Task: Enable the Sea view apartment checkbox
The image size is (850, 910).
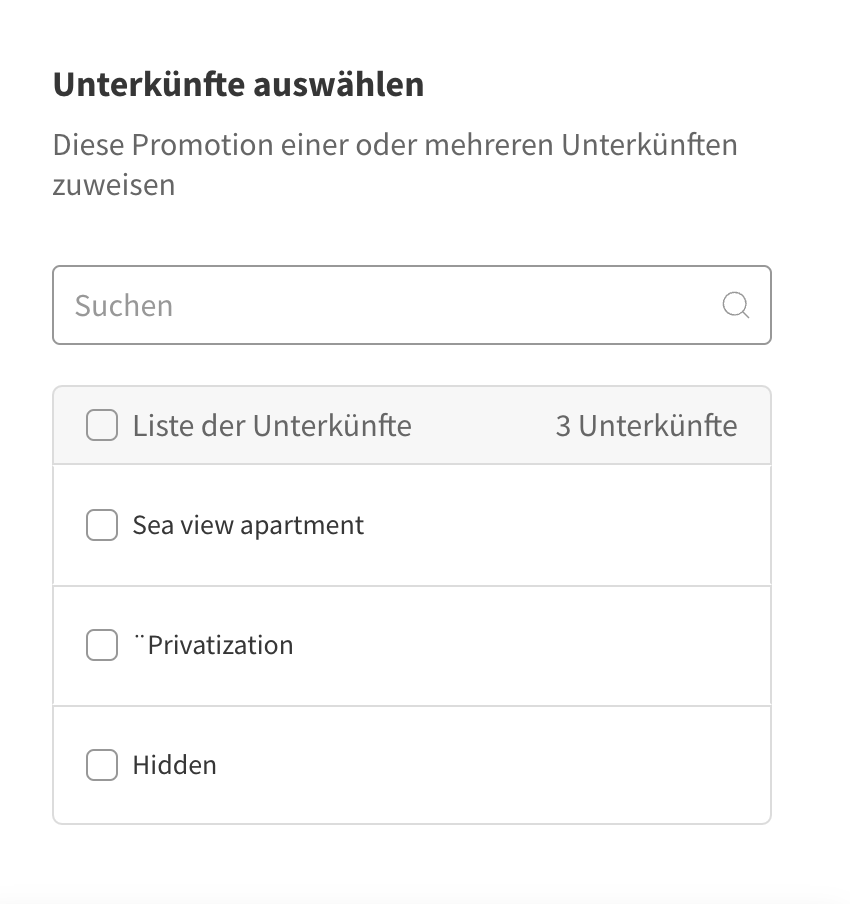Action: [x=102, y=525]
